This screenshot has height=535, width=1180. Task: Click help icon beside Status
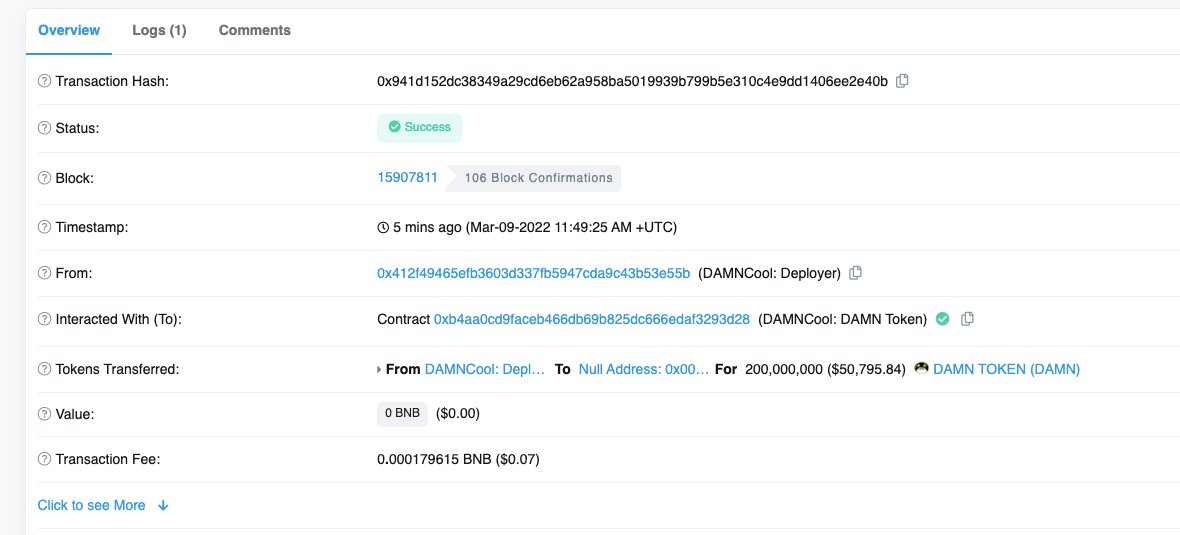[44, 128]
